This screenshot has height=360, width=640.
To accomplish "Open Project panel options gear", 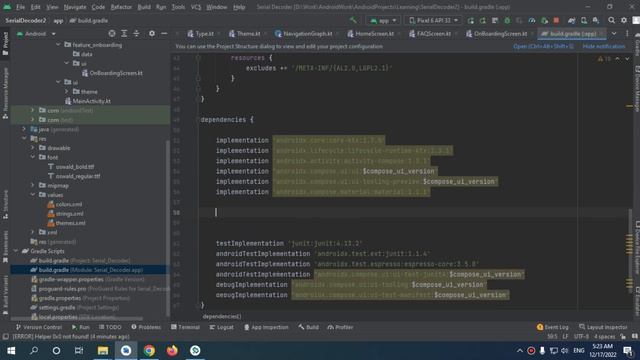I will 151,33.
